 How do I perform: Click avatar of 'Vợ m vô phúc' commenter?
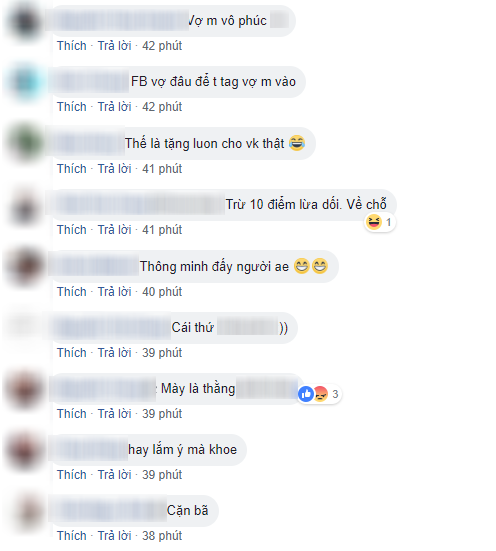25,22
